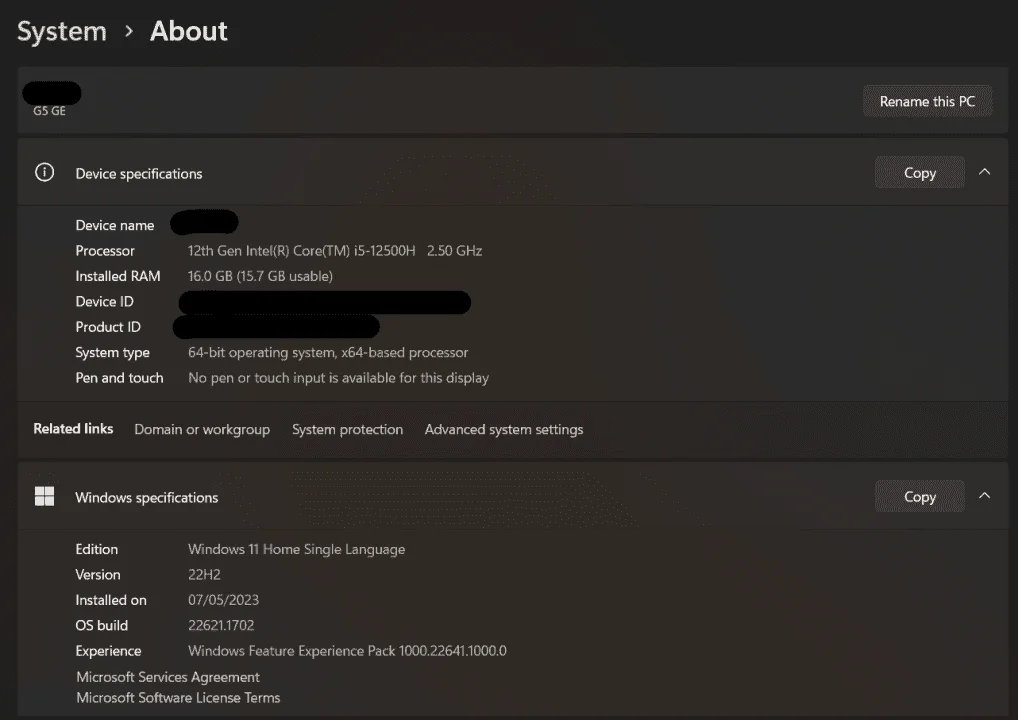Click the System type label
The width and height of the screenshot is (1018, 720).
pyautogui.click(x=112, y=353)
